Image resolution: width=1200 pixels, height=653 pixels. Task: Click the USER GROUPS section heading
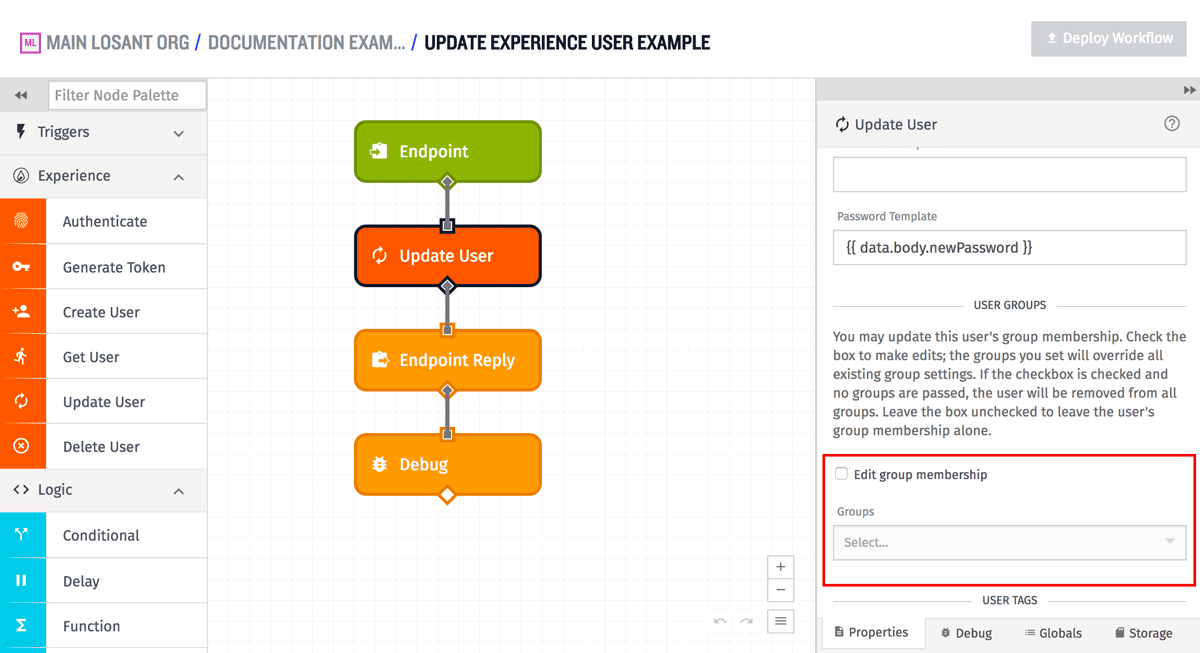(1010, 305)
